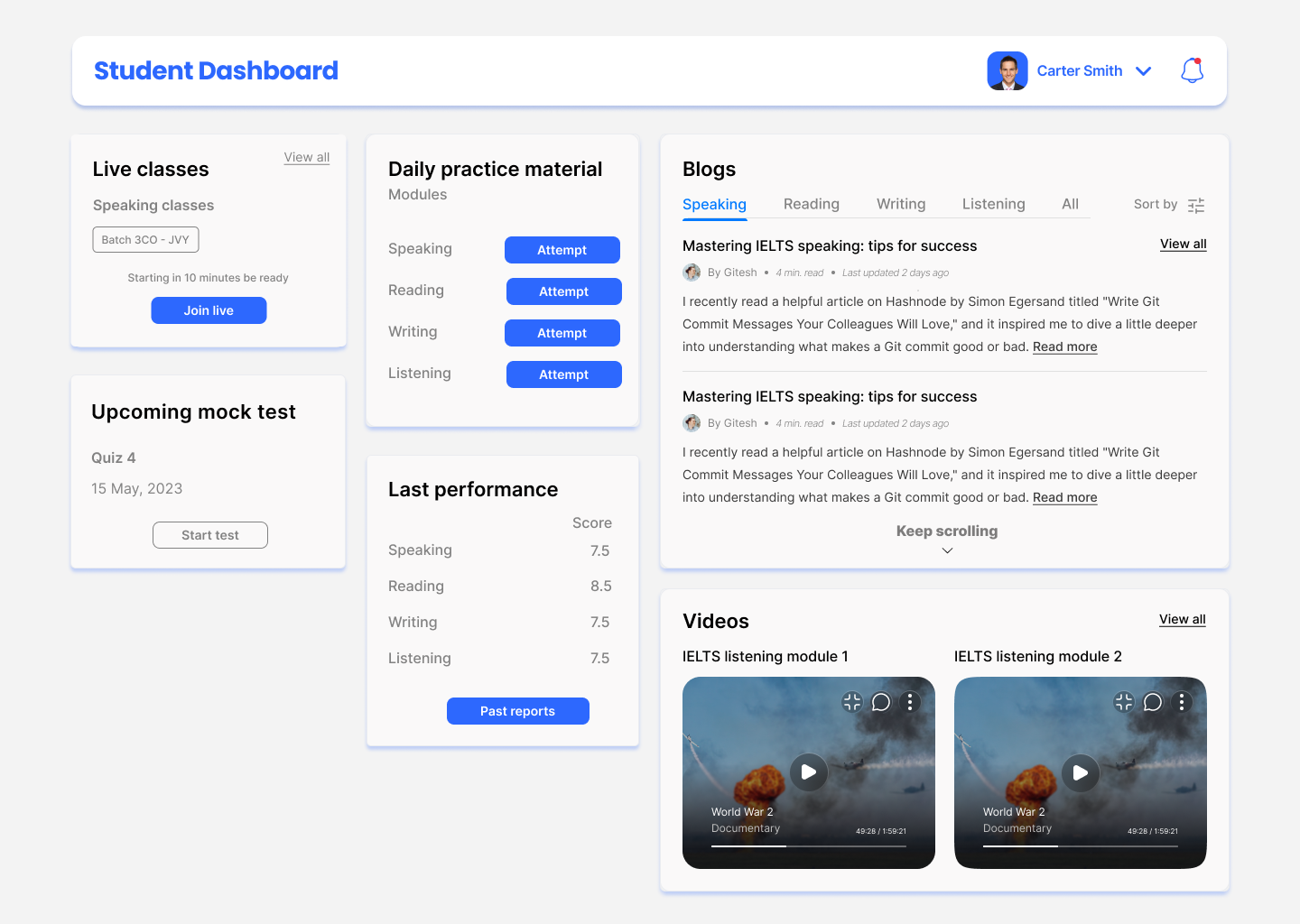
Task: Open the notifications bell
Action: [x=1193, y=70]
